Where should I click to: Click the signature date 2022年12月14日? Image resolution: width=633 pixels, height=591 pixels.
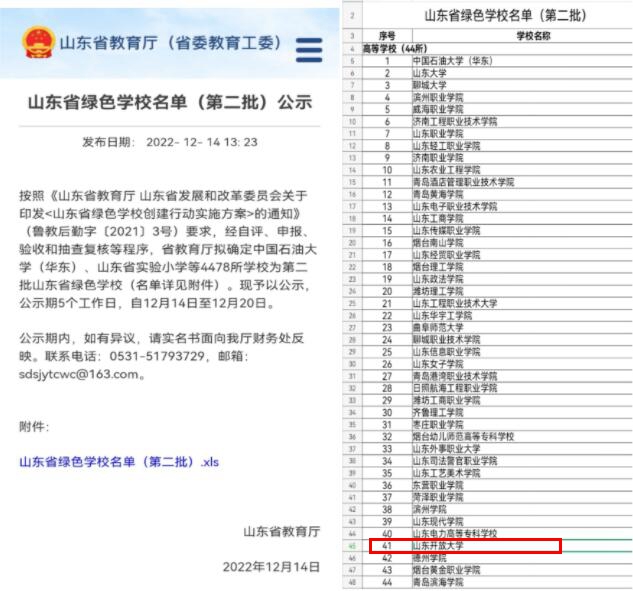(x=271, y=567)
